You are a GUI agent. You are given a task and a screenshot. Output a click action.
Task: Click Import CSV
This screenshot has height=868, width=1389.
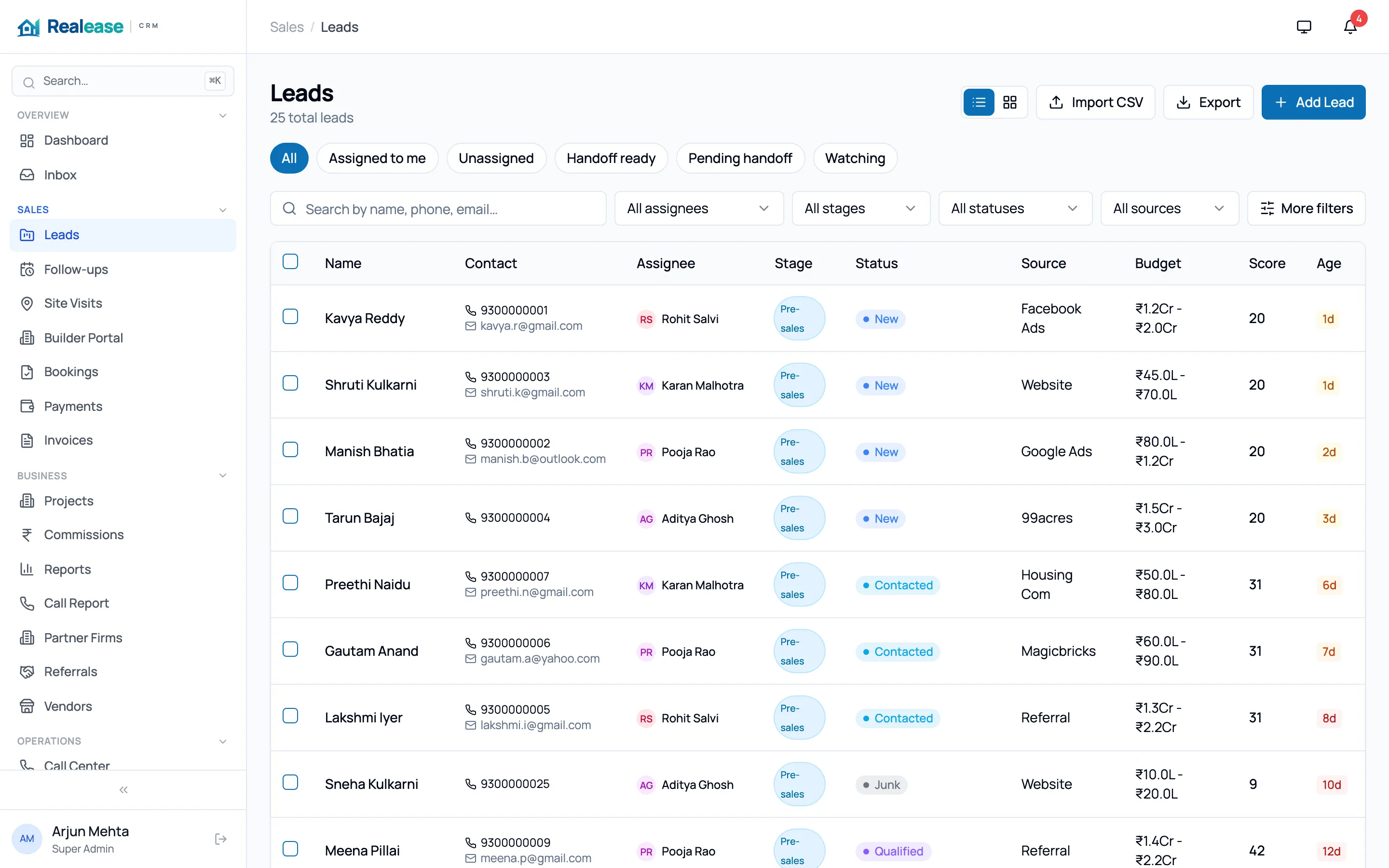click(x=1095, y=102)
